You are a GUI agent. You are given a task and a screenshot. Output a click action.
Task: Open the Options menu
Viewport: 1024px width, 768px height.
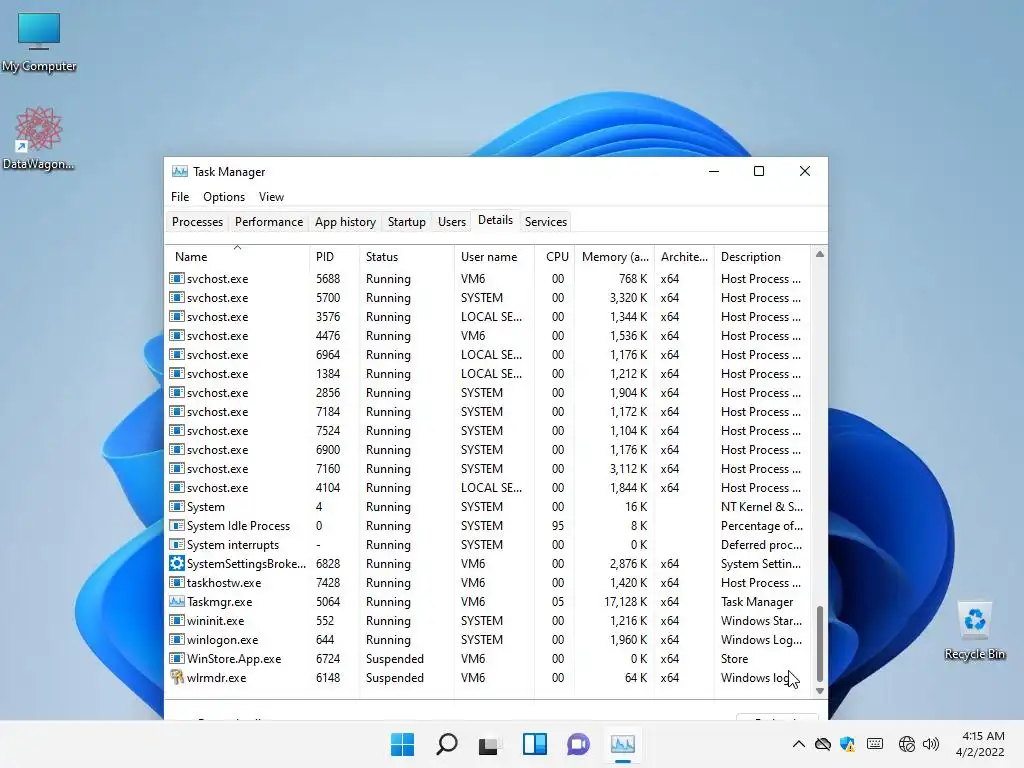pyautogui.click(x=224, y=197)
